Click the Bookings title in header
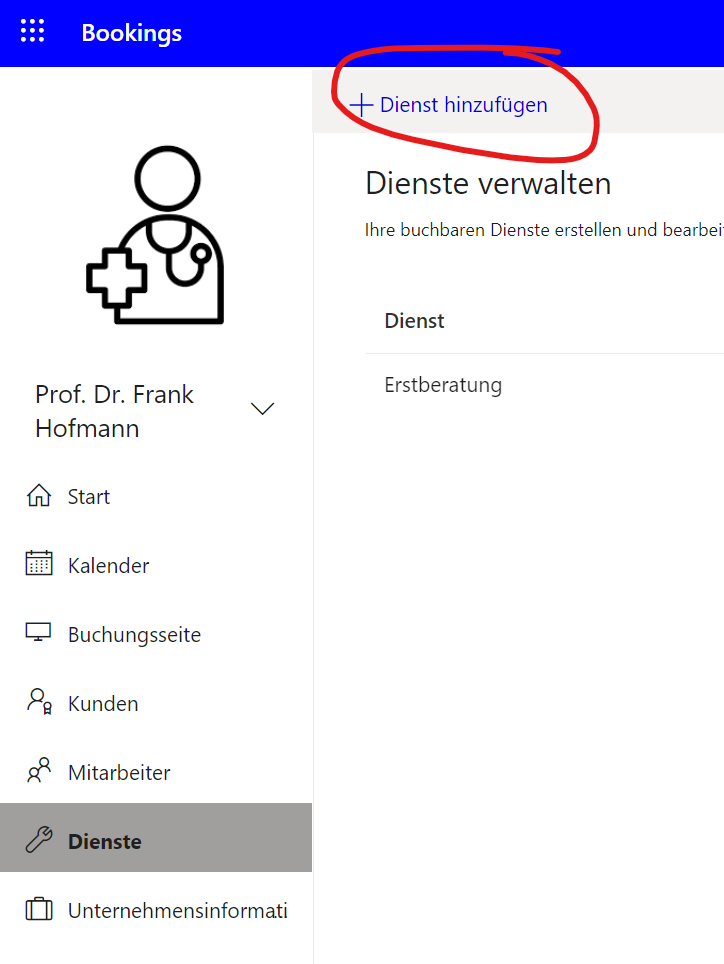This screenshot has height=964, width=724. point(132,33)
